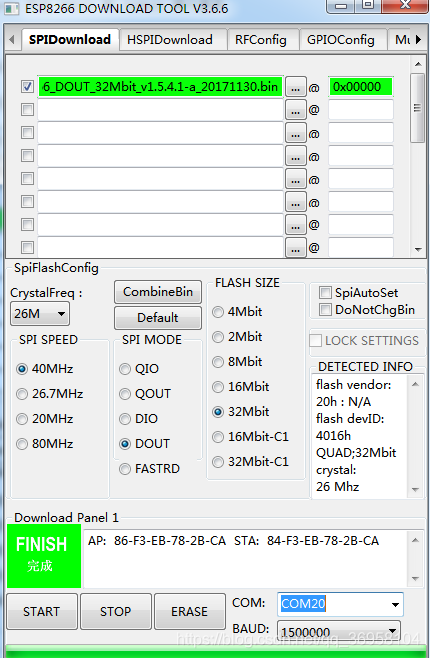The width and height of the screenshot is (430, 658).
Task: Browse file for the second bin row
Action: [x=295, y=110]
